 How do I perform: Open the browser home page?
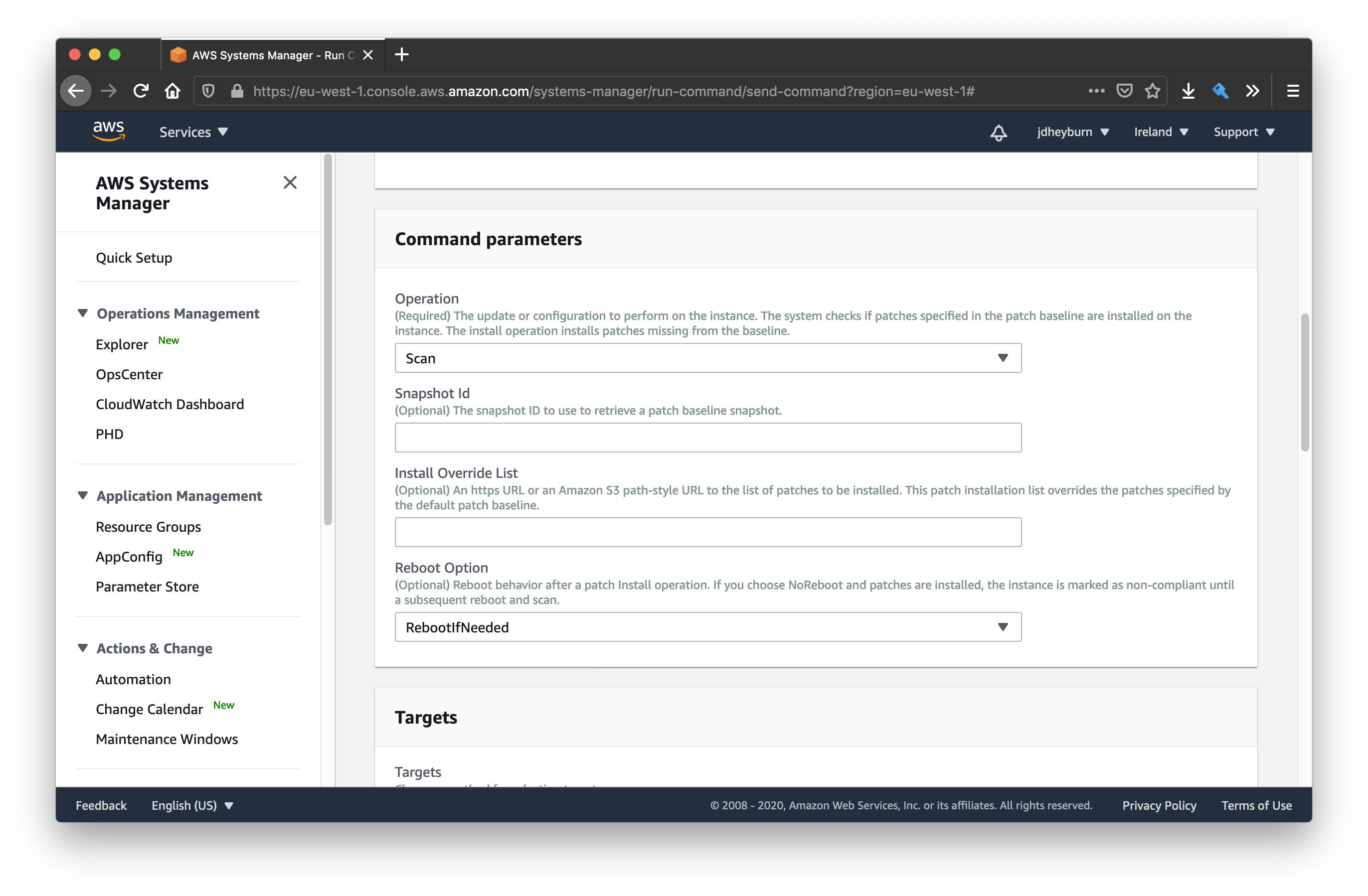coord(172,91)
